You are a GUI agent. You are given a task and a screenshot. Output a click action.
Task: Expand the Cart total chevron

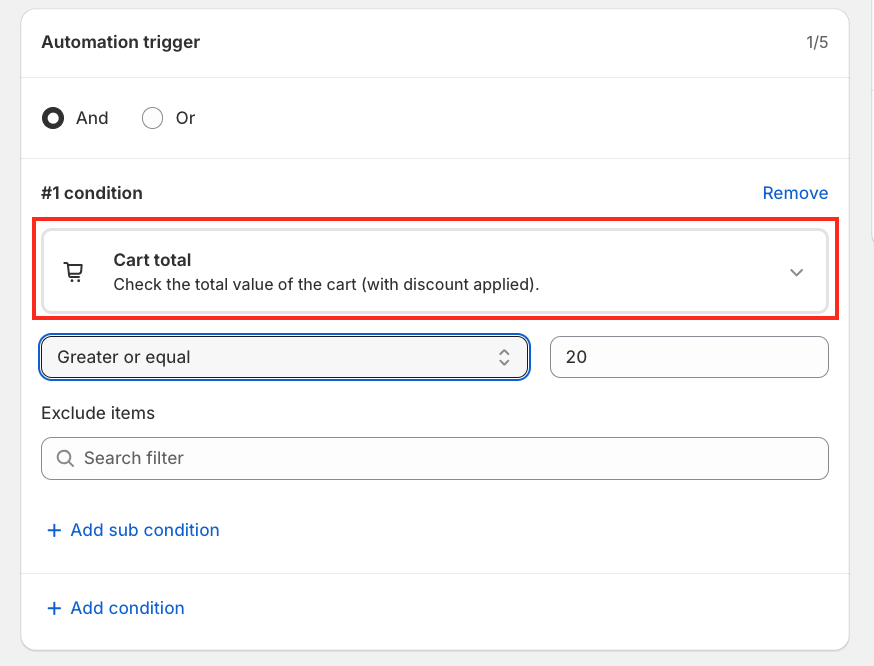pyautogui.click(x=796, y=272)
